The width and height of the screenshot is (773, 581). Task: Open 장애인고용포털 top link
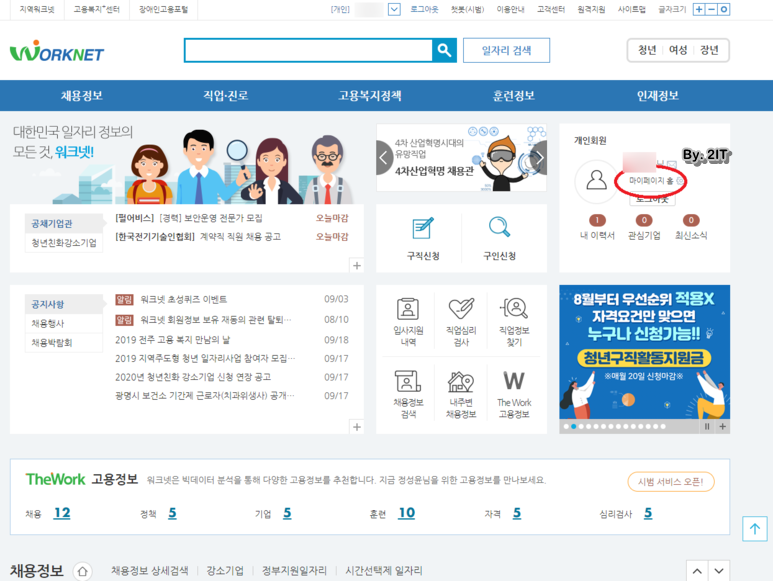[163, 9]
